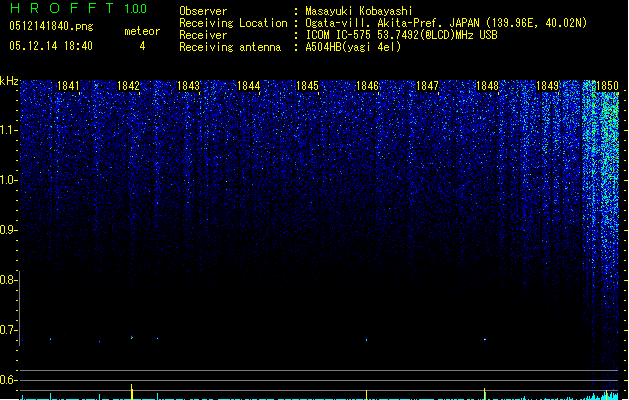This screenshot has width=629, height=400.
Task: Select the version number 1.0.0
Action: (x=136, y=8)
